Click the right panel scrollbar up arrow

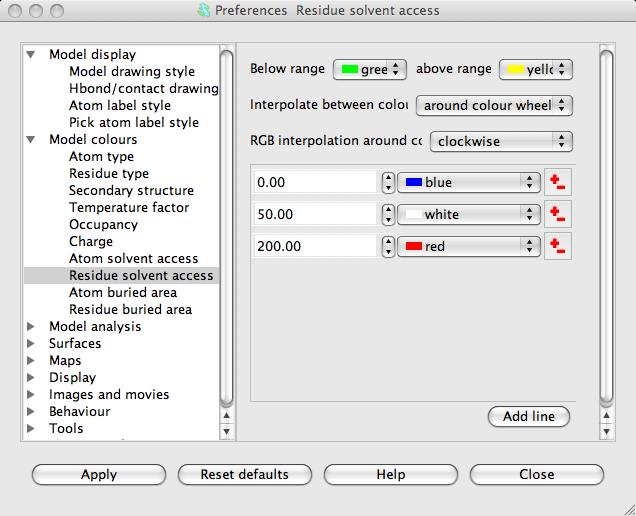tap(606, 416)
